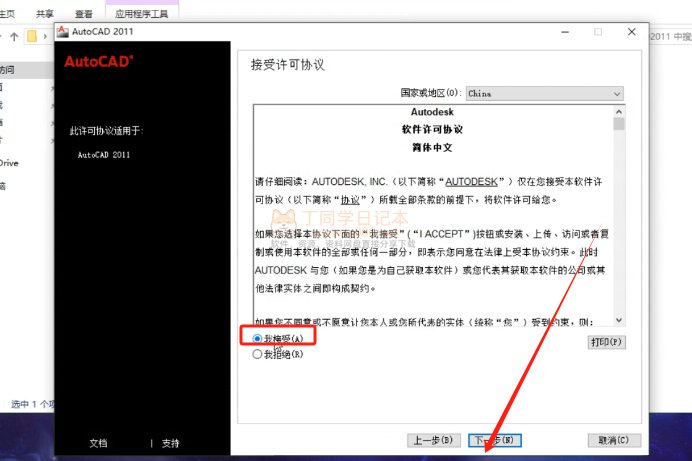
Task: Select the 我拒绝(R) radio button
Action: pos(257,354)
